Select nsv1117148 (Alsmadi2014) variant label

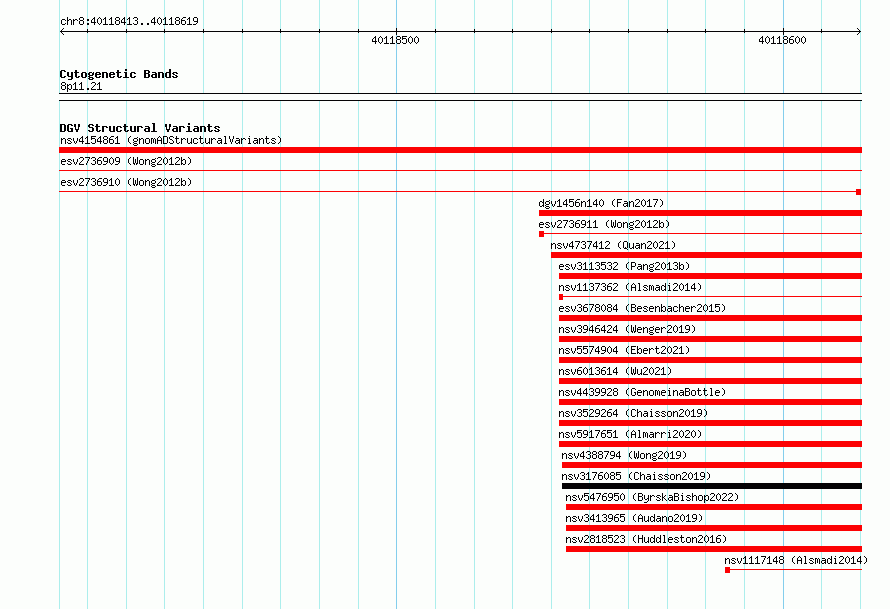pyautogui.click(x=796, y=560)
